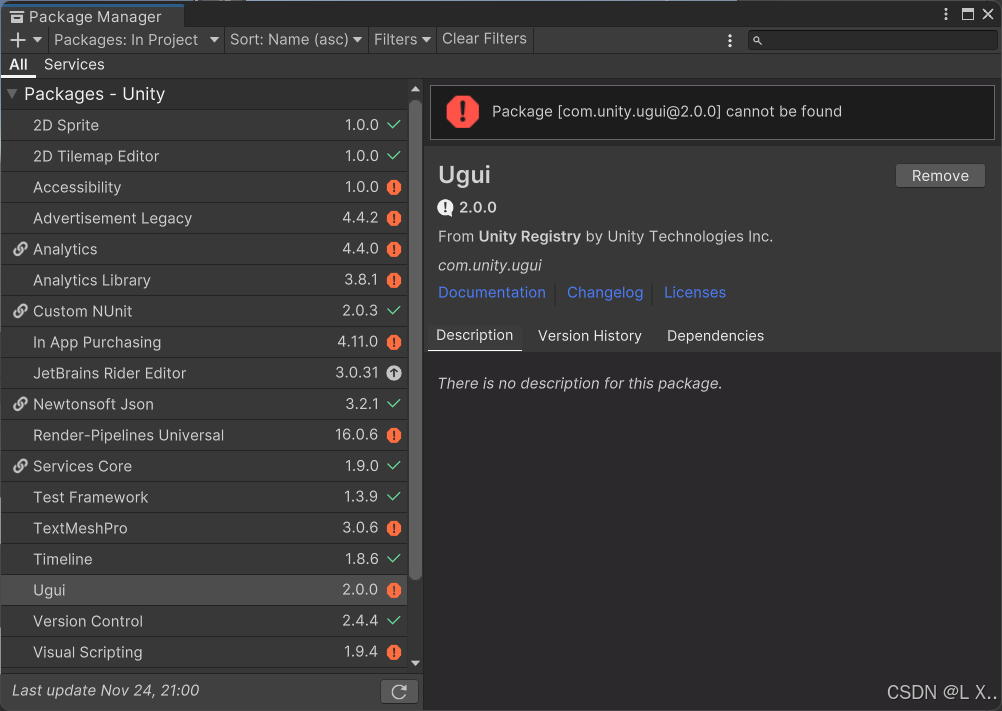Screen dimensions: 1002x711
Task: Select the Advertisement Legacy package
Action: pyautogui.click(x=204, y=218)
